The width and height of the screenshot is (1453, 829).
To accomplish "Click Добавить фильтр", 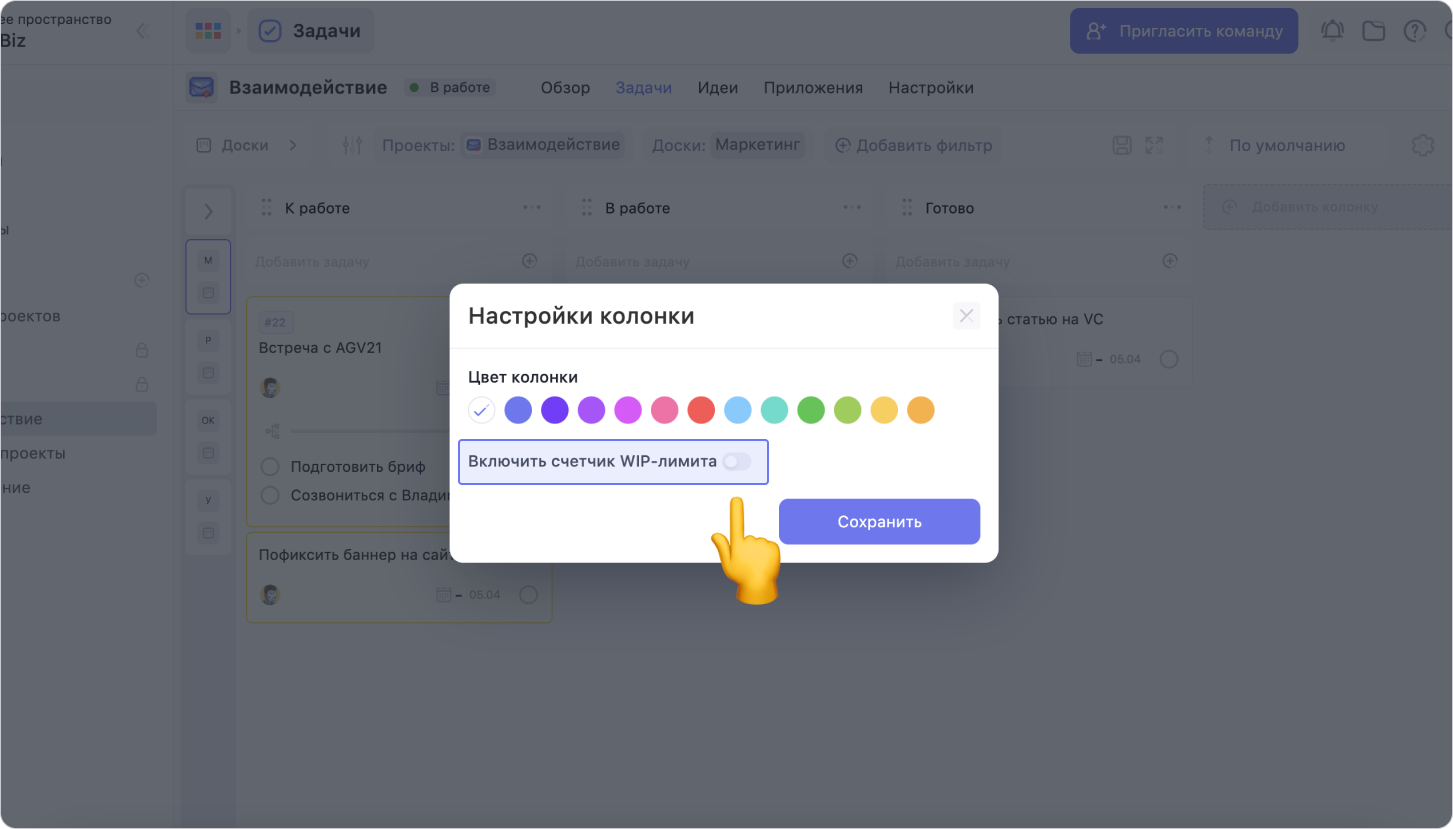I will click(x=914, y=145).
